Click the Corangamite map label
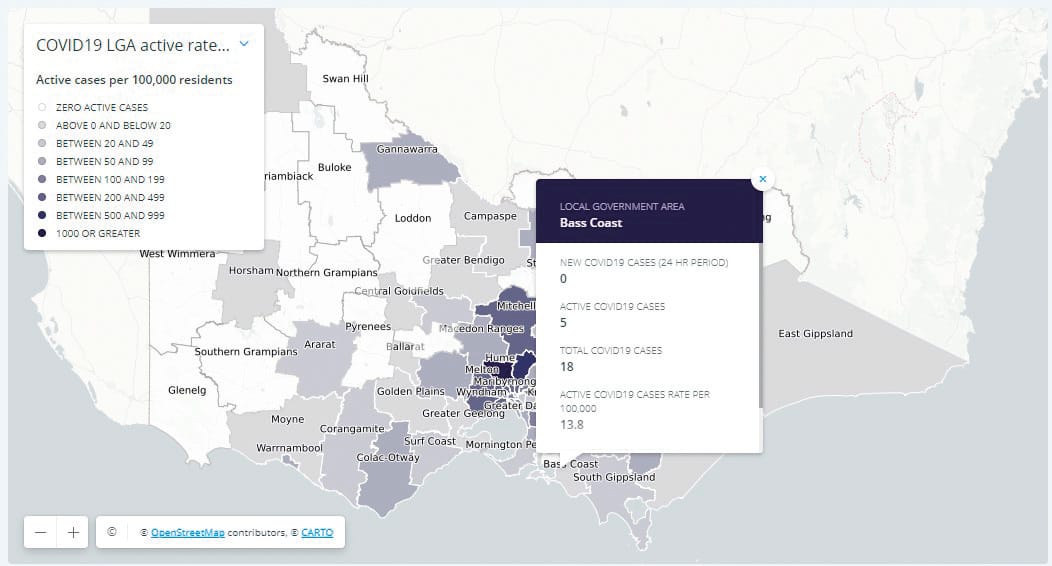The image size is (1052, 566). click(x=352, y=429)
